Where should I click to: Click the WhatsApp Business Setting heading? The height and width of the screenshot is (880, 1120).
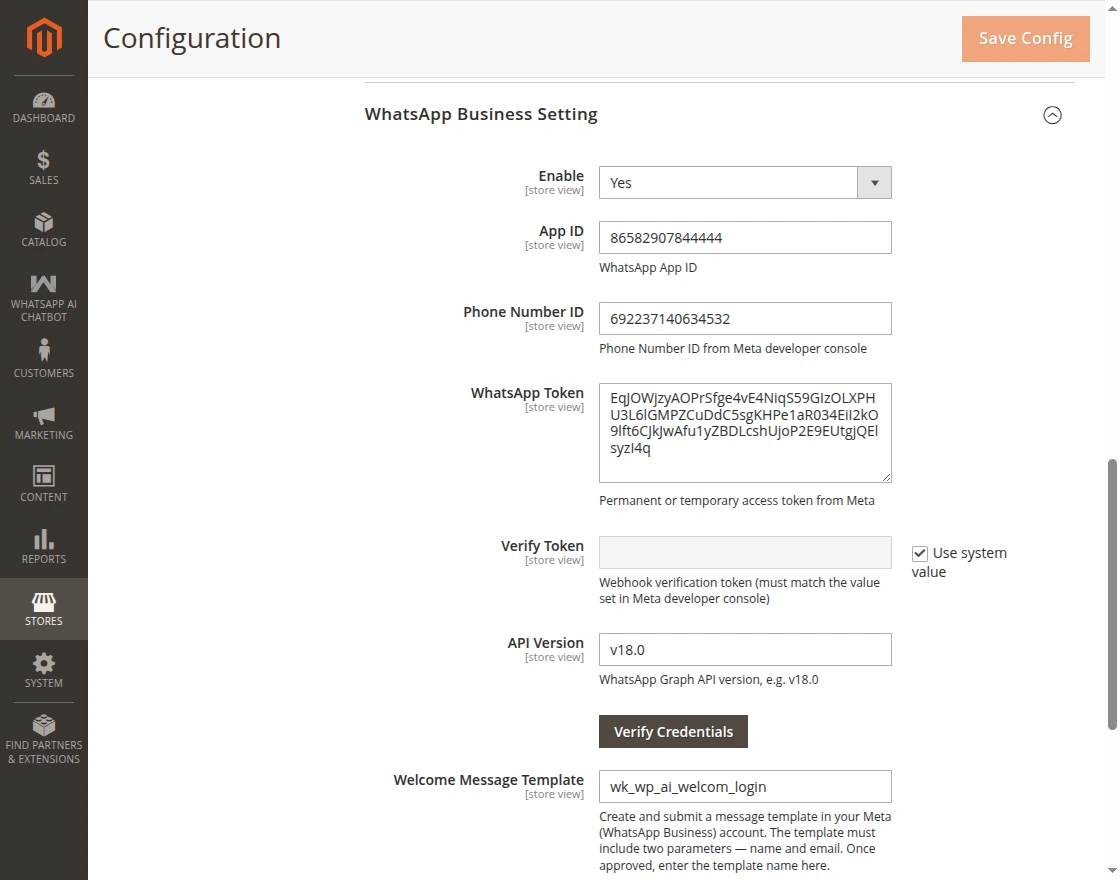click(x=481, y=114)
